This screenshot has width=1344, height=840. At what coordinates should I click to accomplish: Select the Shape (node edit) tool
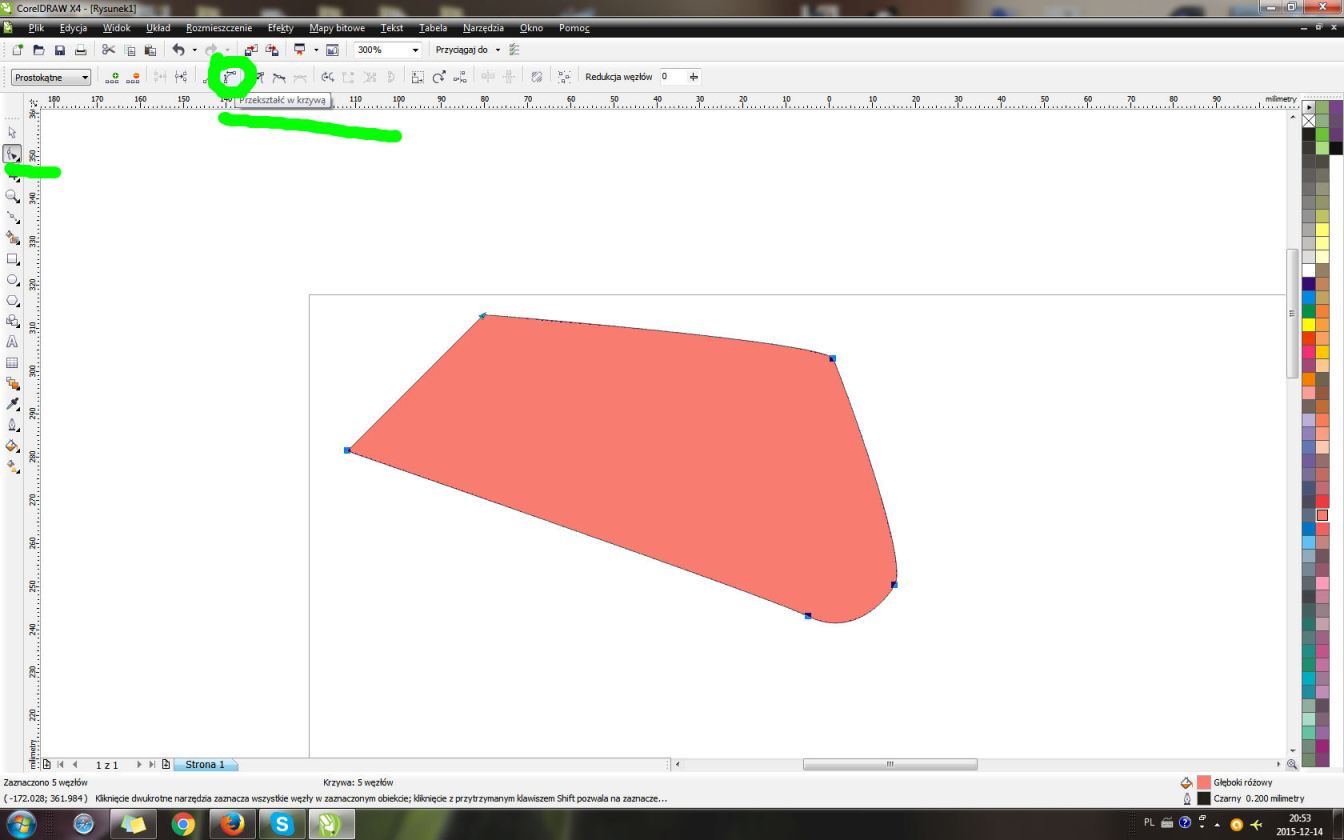[x=12, y=154]
